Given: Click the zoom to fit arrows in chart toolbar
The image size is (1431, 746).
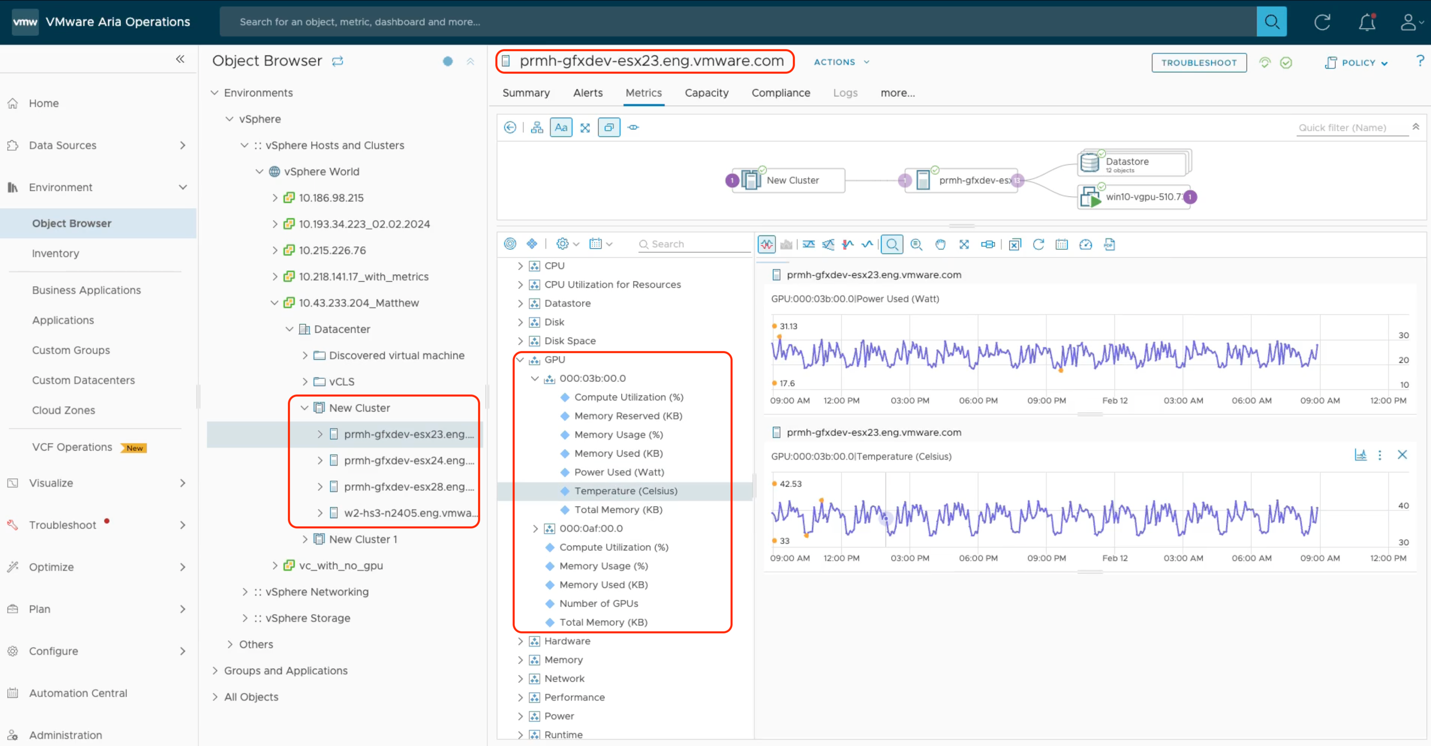Looking at the screenshot, I should click(x=964, y=244).
